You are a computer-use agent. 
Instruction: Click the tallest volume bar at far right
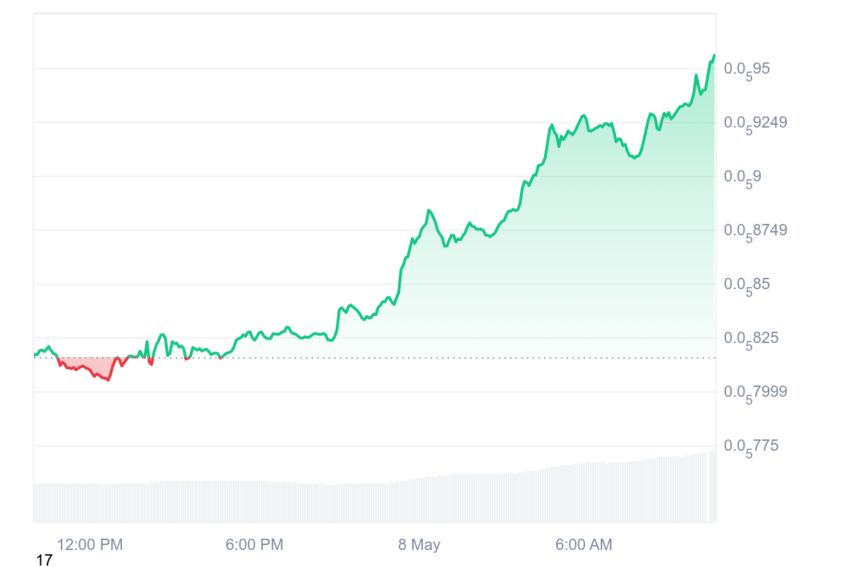(713, 486)
